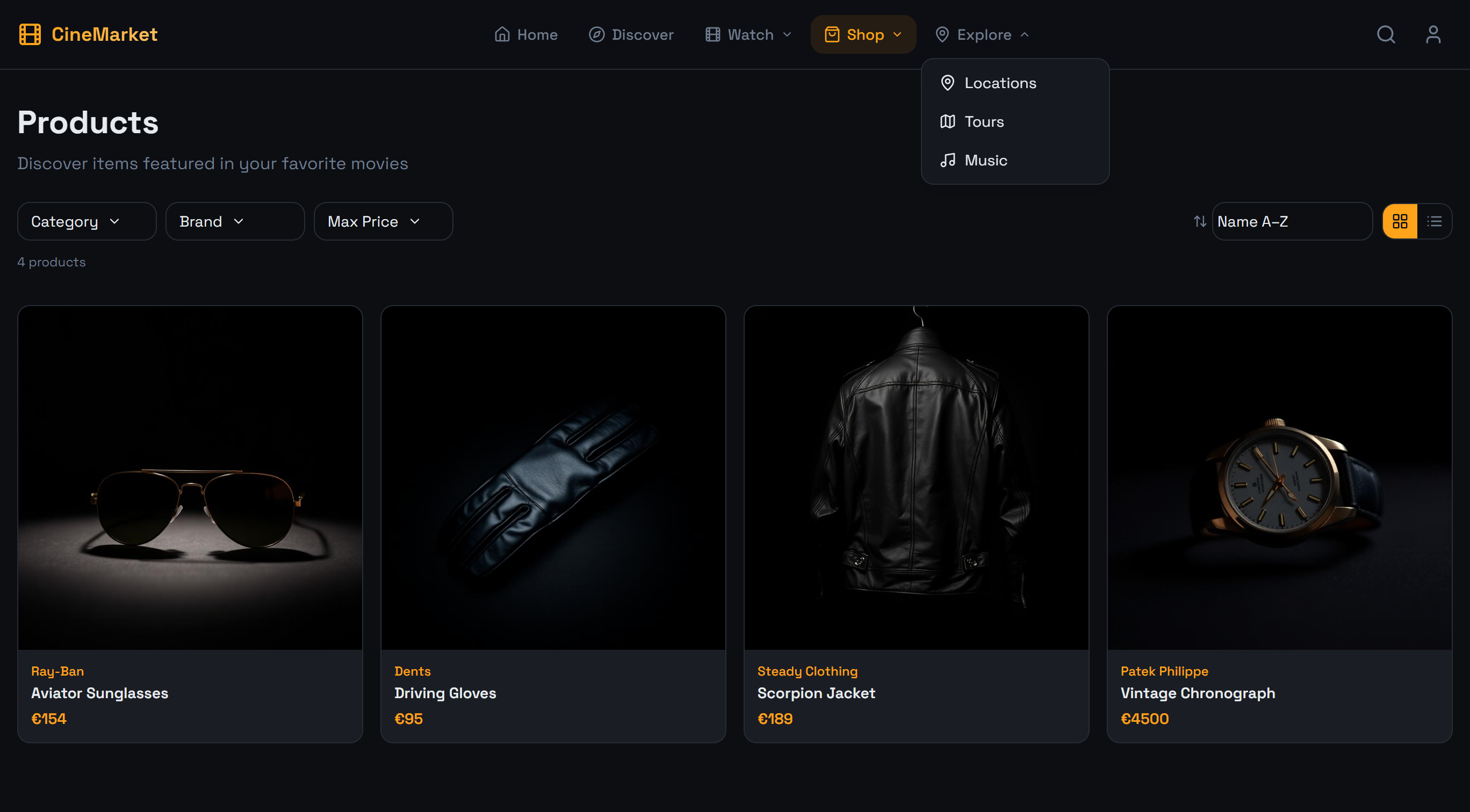Click the sort direction arrows icon
Screen dimensions: 1470x812
(1200, 221)
